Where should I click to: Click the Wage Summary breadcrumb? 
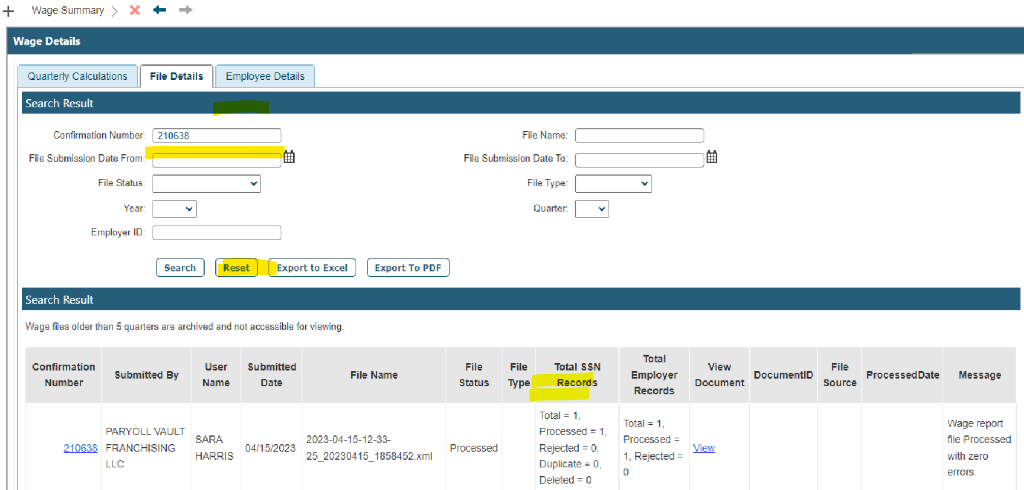[68, 10]
